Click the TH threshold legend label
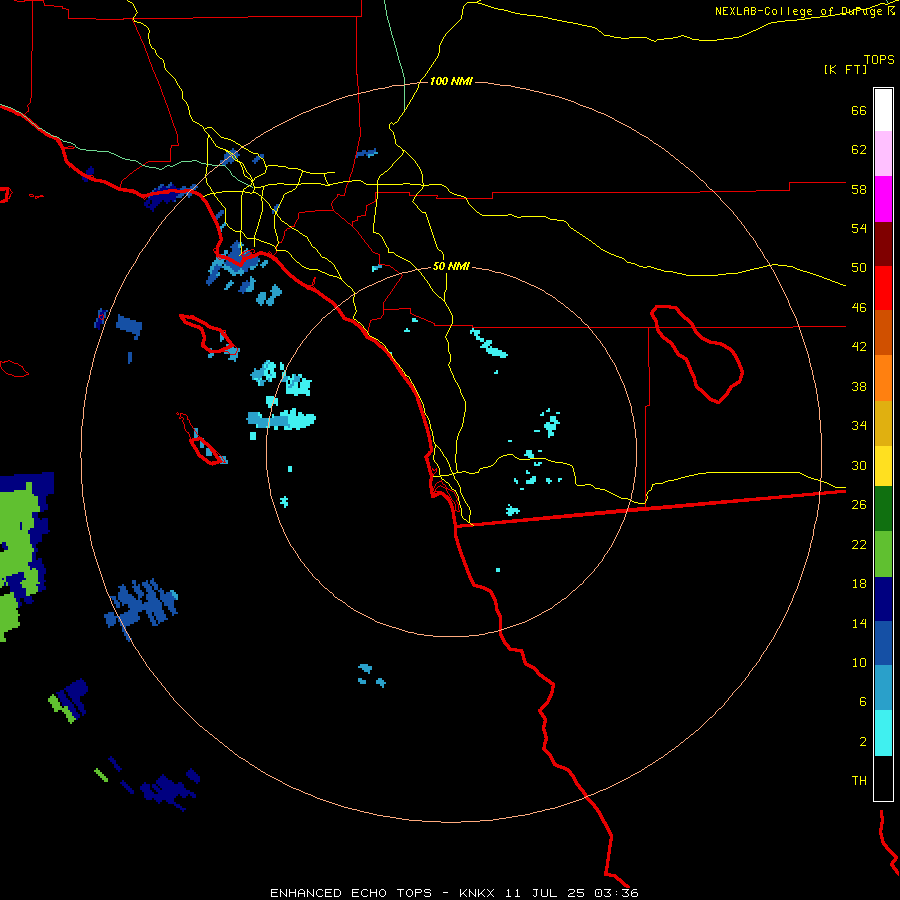Viewport: 900px width, 900px height. coord(859,781)
